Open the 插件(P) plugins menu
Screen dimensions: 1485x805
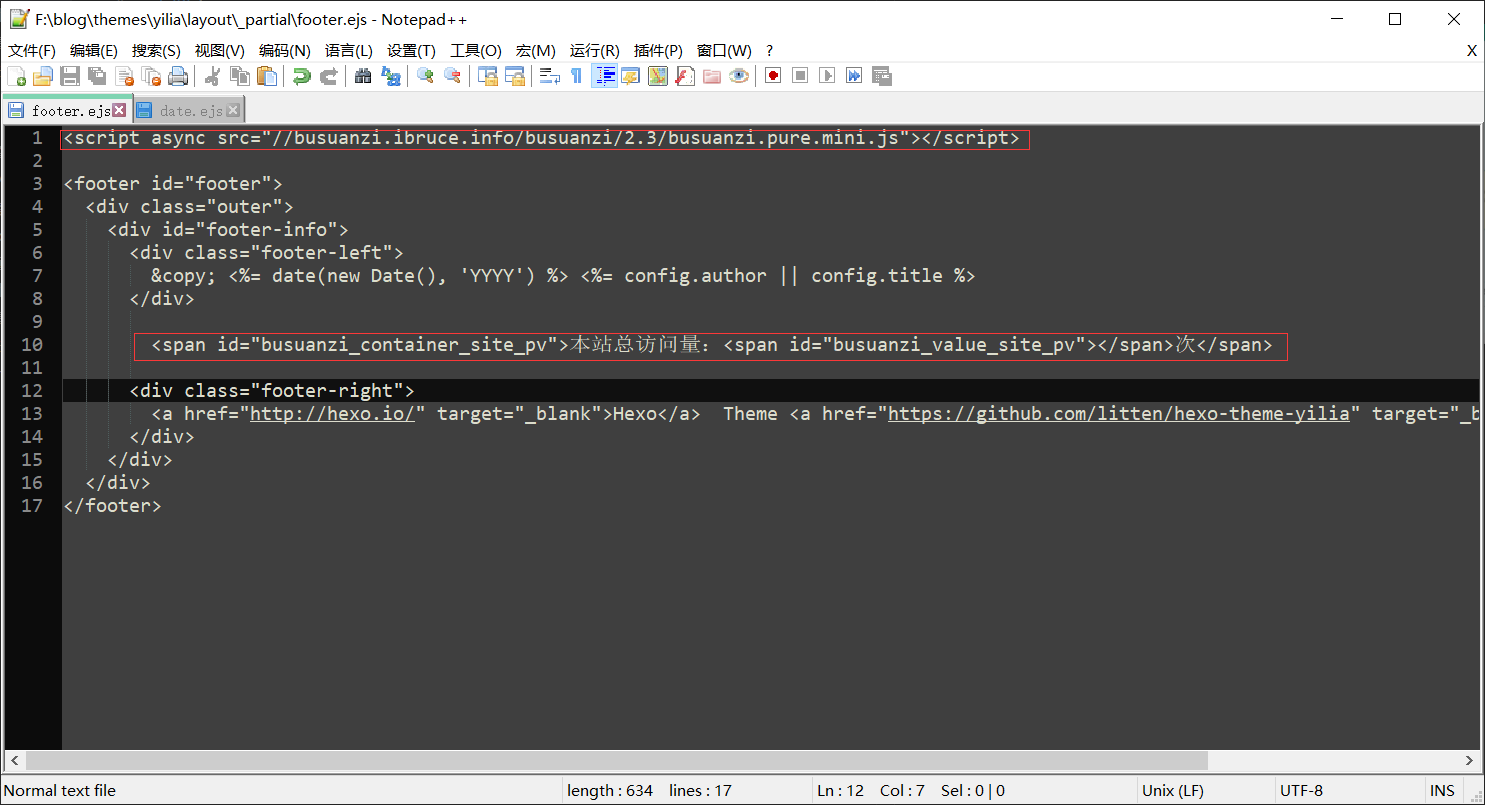click(658, 51)
